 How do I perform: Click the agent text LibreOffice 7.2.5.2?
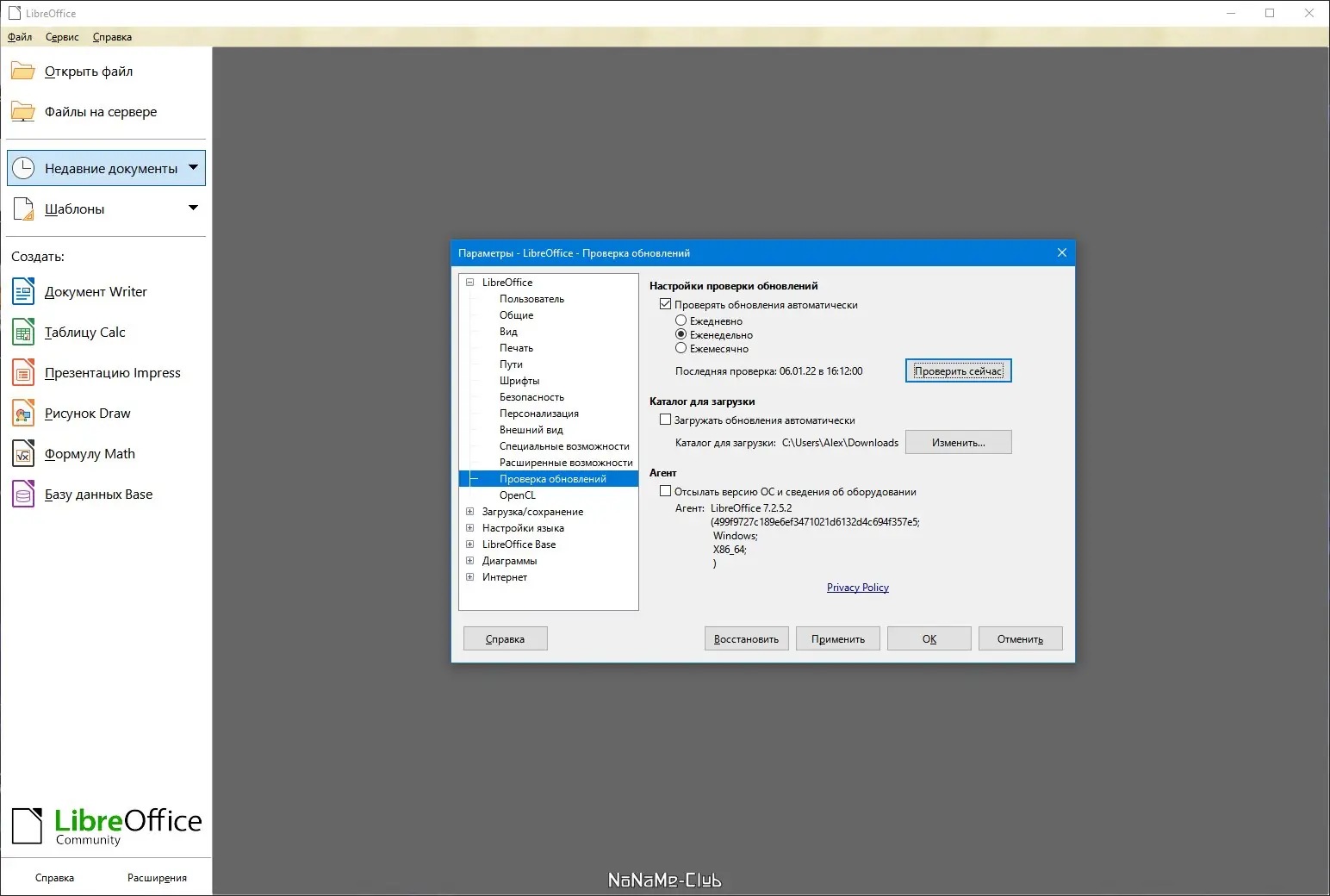point(751,507)
